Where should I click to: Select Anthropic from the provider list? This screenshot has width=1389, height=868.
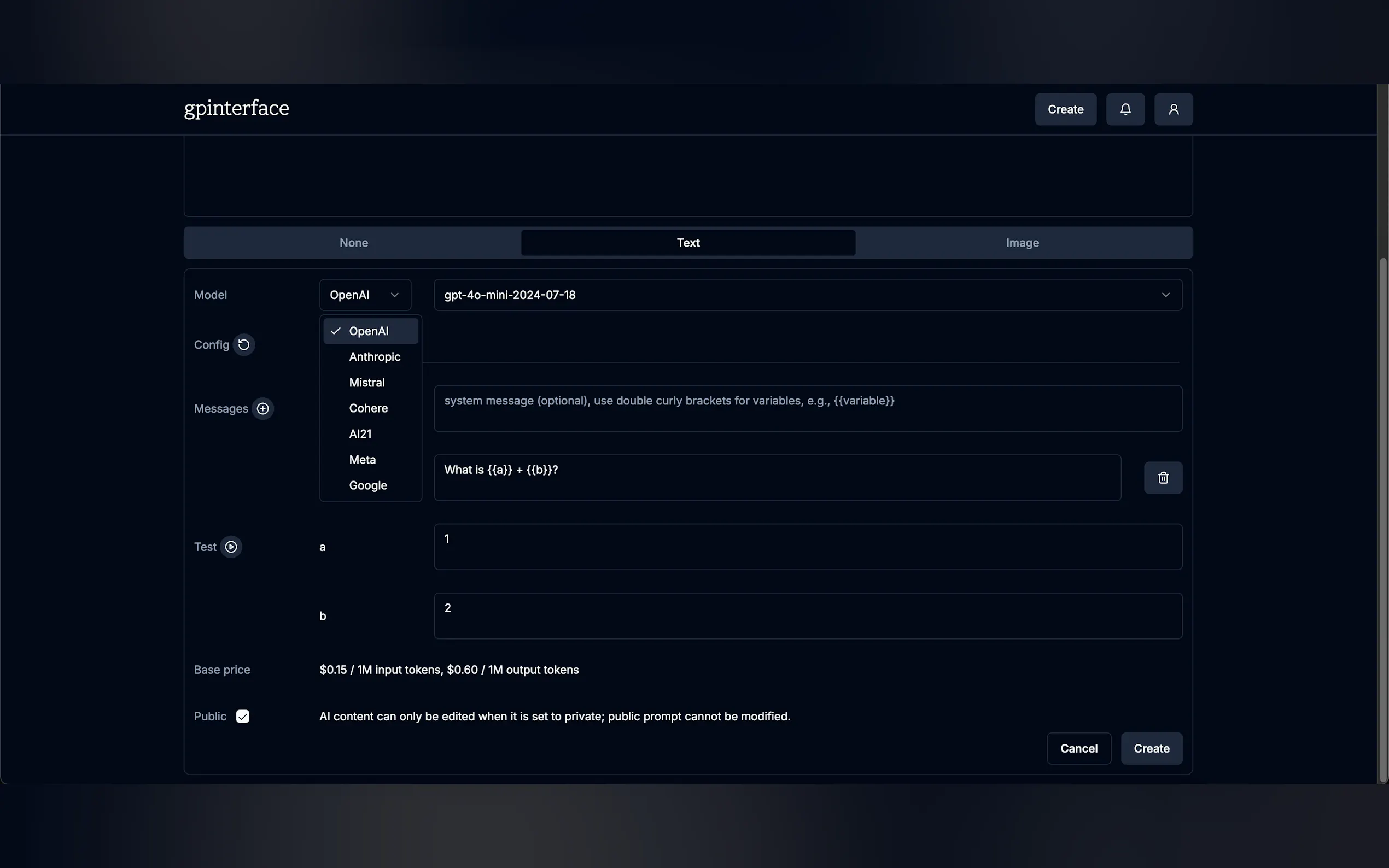pyautogui.click(x=375, y=357)
